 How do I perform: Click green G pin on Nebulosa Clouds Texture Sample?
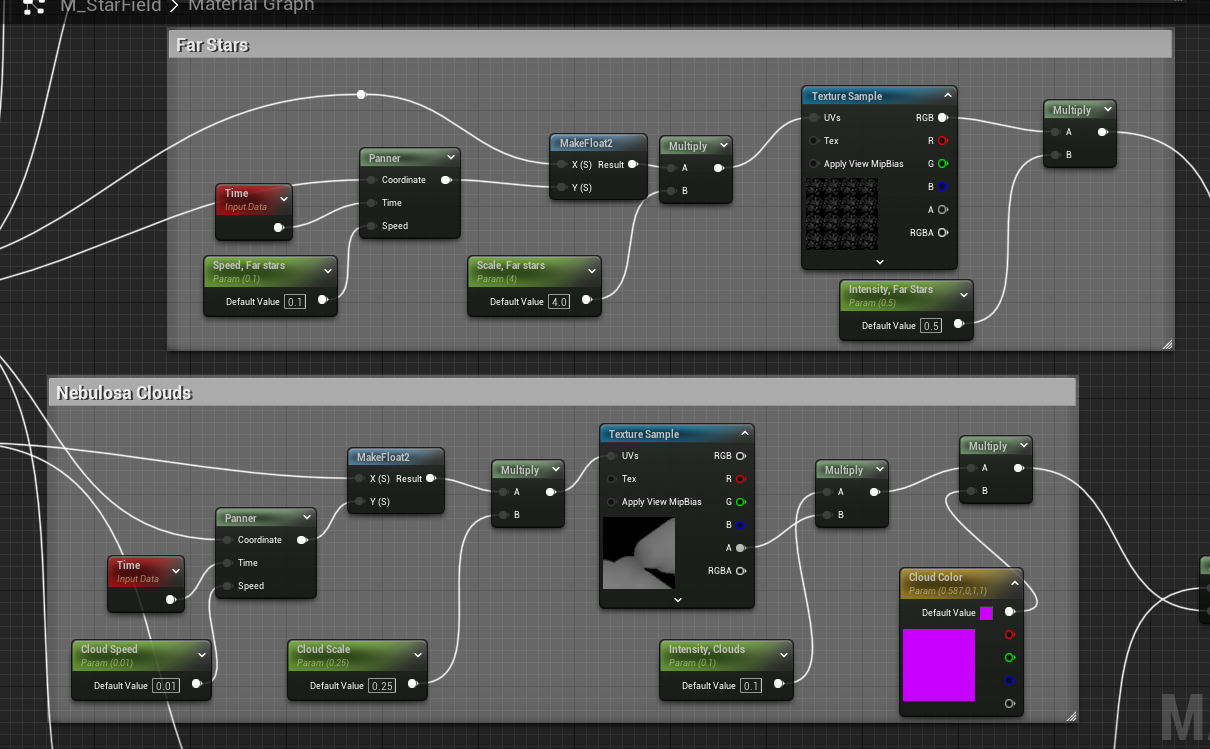[x=740, y=502]
